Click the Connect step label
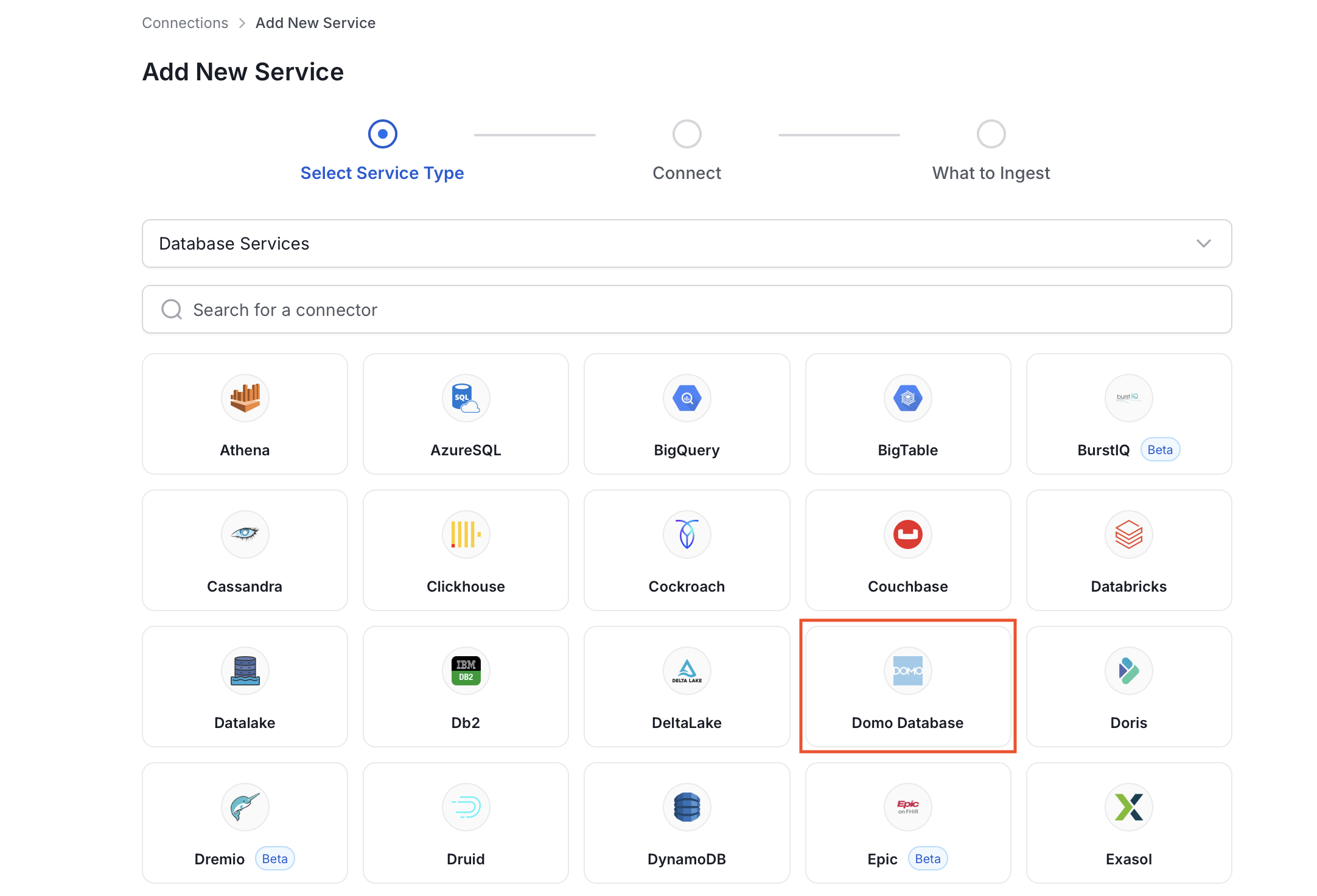 [x=686, y=173]
